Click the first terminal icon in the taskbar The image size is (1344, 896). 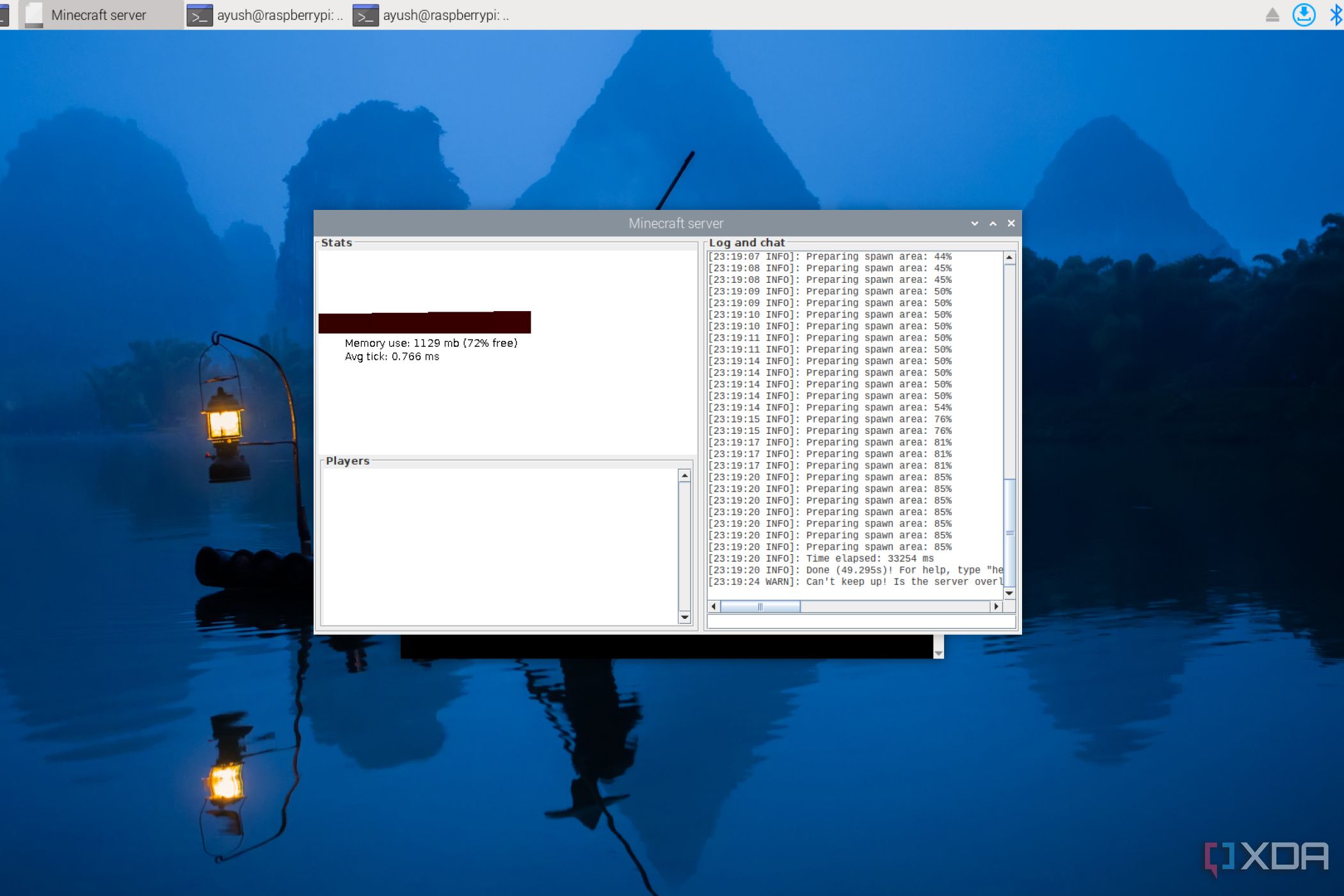[199, 15]
